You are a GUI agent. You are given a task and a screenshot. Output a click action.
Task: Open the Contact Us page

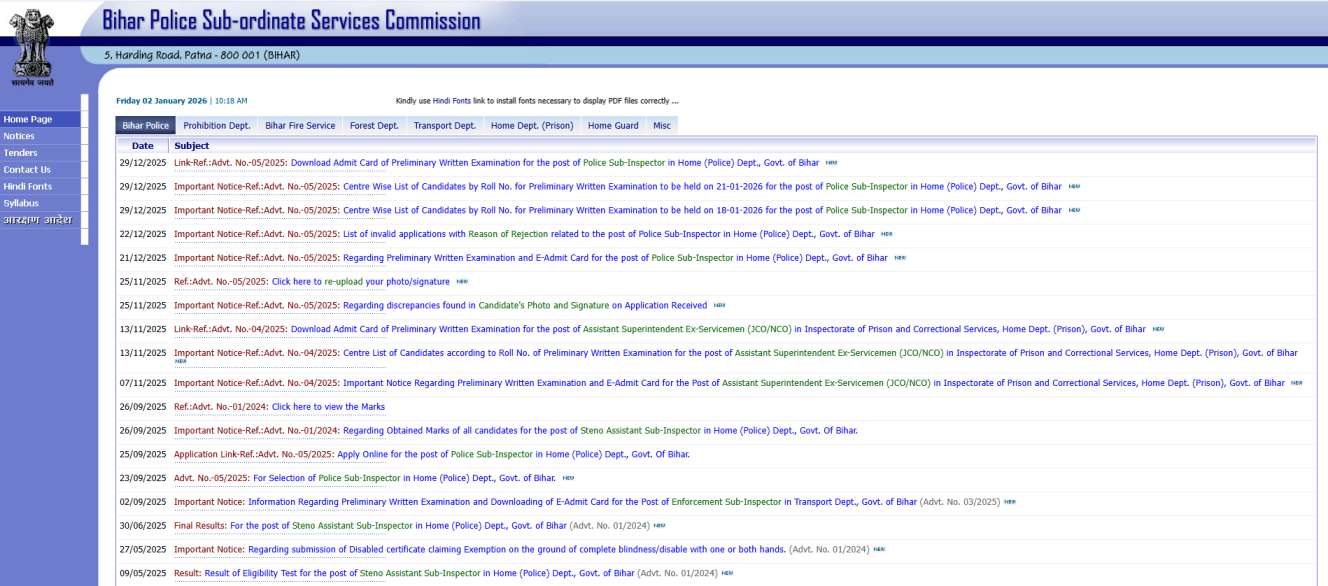[27, 170]
